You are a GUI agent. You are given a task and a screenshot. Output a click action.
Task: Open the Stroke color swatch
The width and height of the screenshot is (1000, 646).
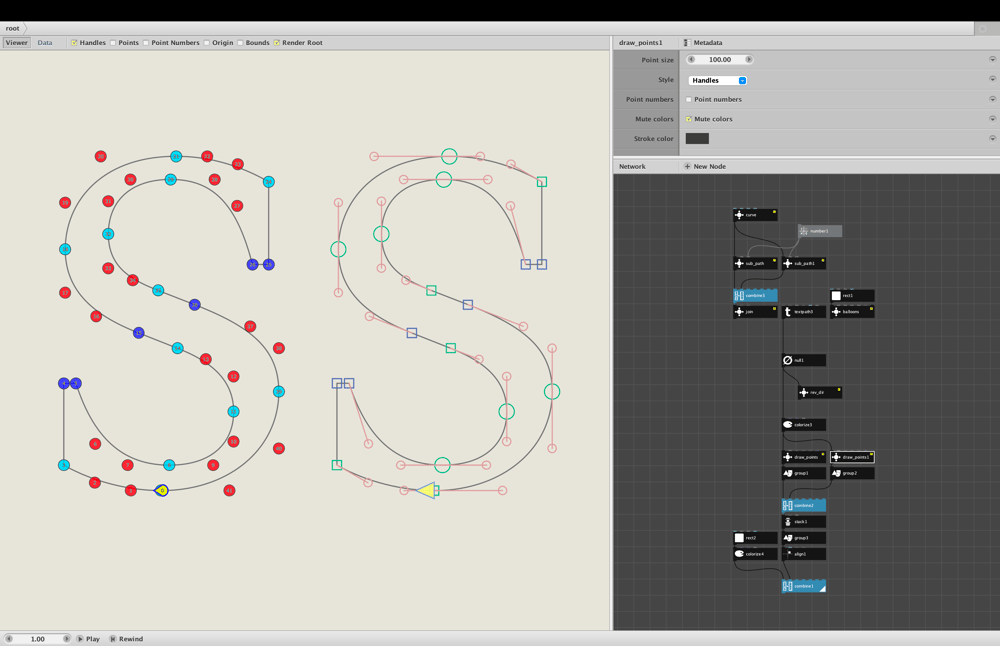coord(697,138)
